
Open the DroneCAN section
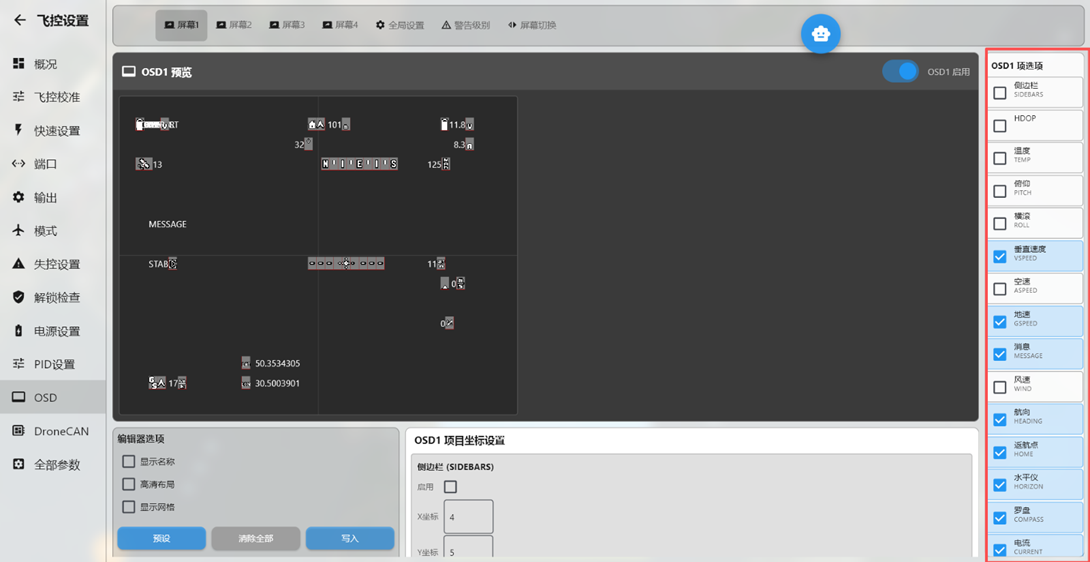coord(60,431)
